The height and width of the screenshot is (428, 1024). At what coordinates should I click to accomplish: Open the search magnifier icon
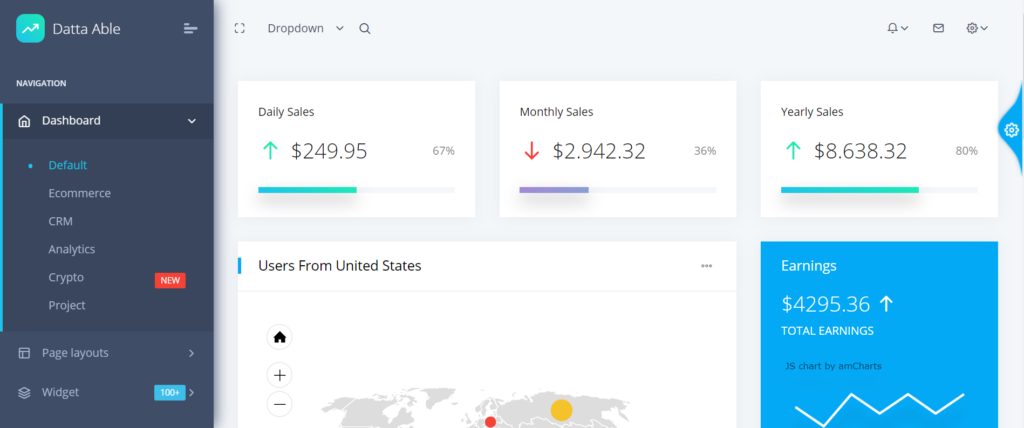point(365,29)
